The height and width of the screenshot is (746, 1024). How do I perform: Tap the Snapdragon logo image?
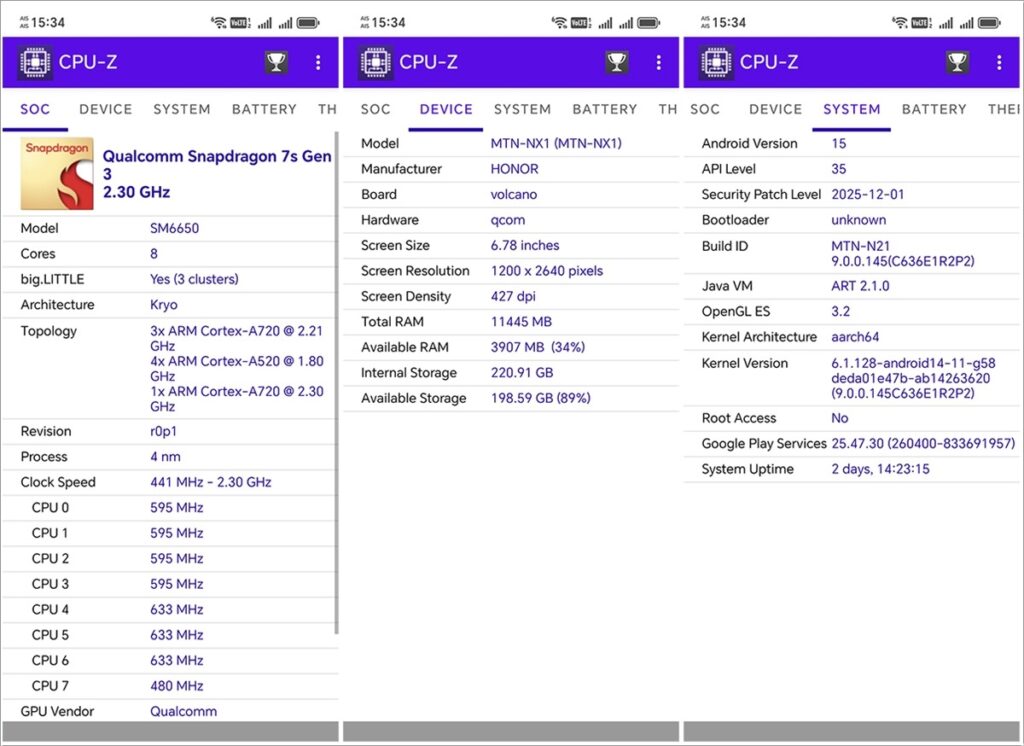pyautogui.click(x=57, y=174)
